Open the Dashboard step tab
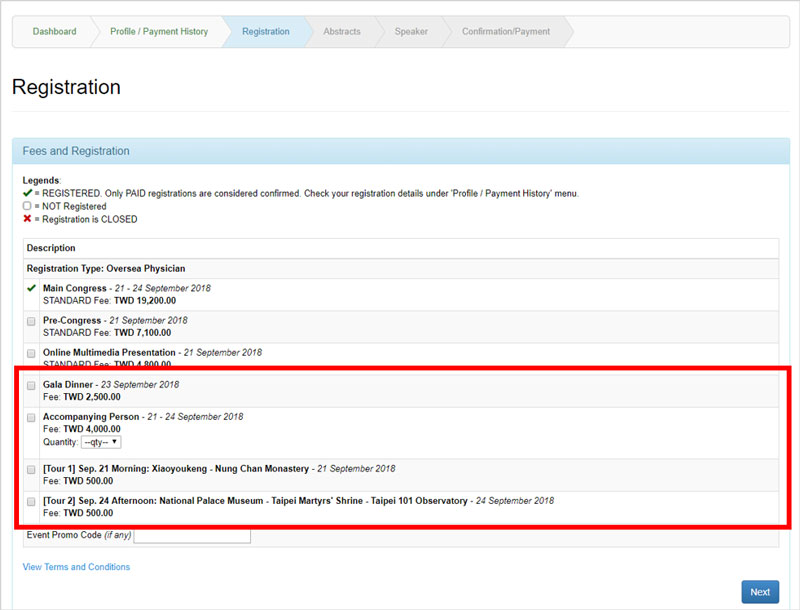The width and height of the screenshot is (800, 610). click(x=54, y=32)
